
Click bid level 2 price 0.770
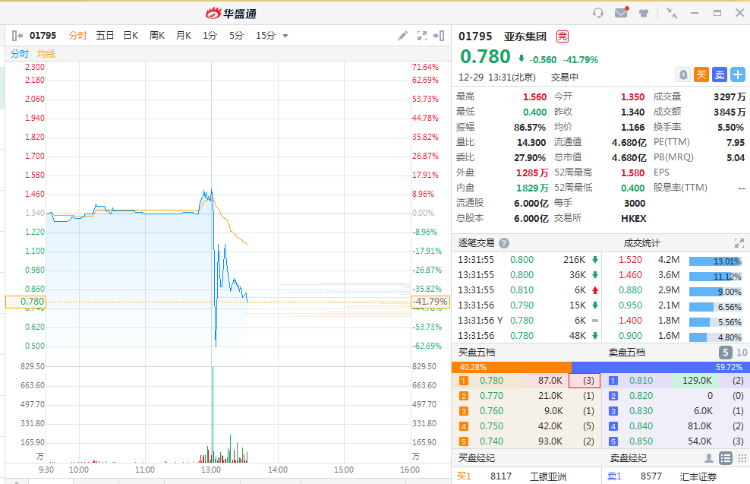pyautogui.click(x=491, y=396)
